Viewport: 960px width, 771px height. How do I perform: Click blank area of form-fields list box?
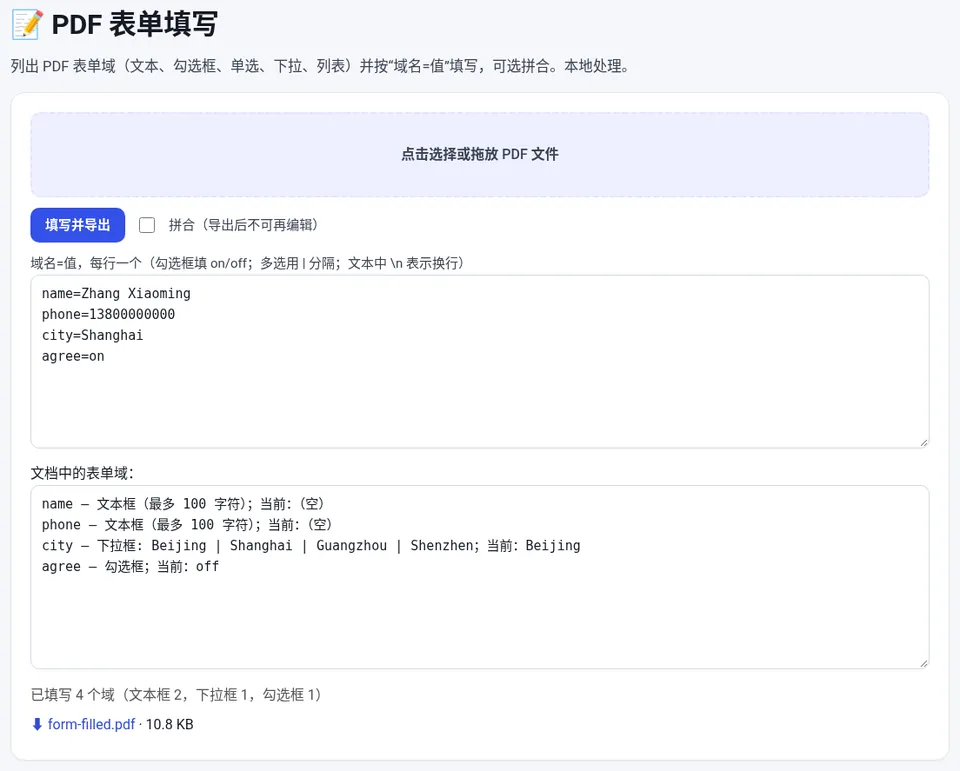479,622
